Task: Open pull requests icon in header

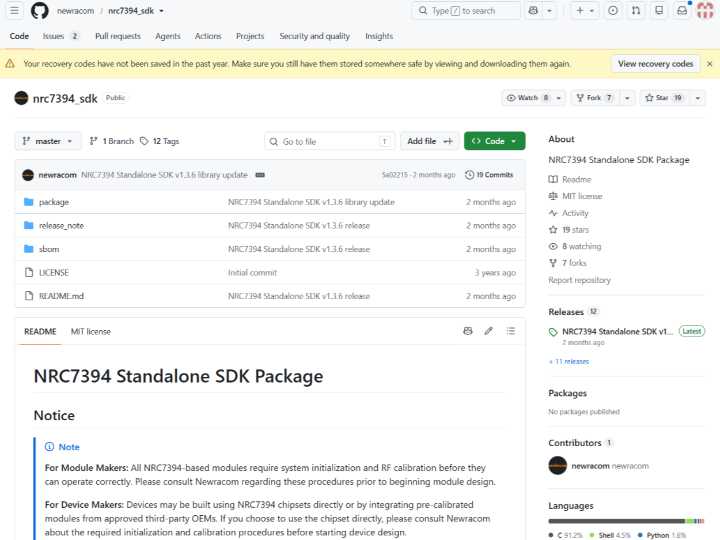Action: (636, 10)
